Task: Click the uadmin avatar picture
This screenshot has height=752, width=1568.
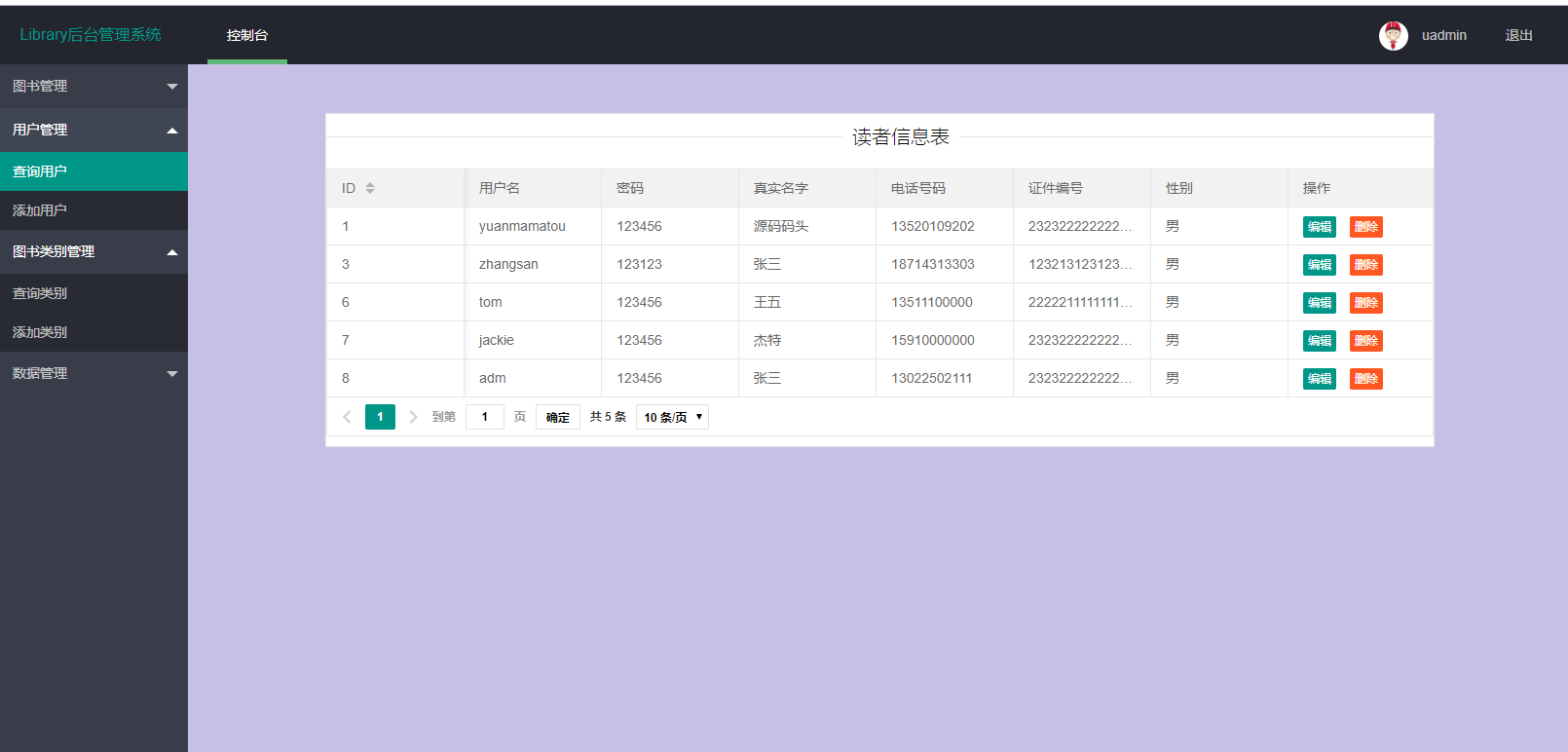Action: 1394,36
